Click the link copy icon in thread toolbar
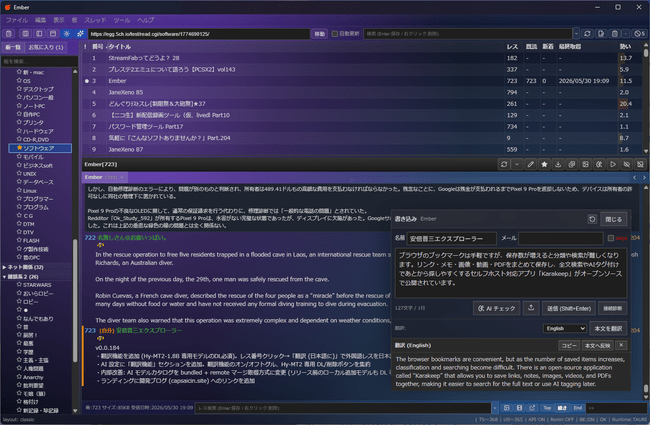Screen dimensions: 650x425 tap(572, 165)
